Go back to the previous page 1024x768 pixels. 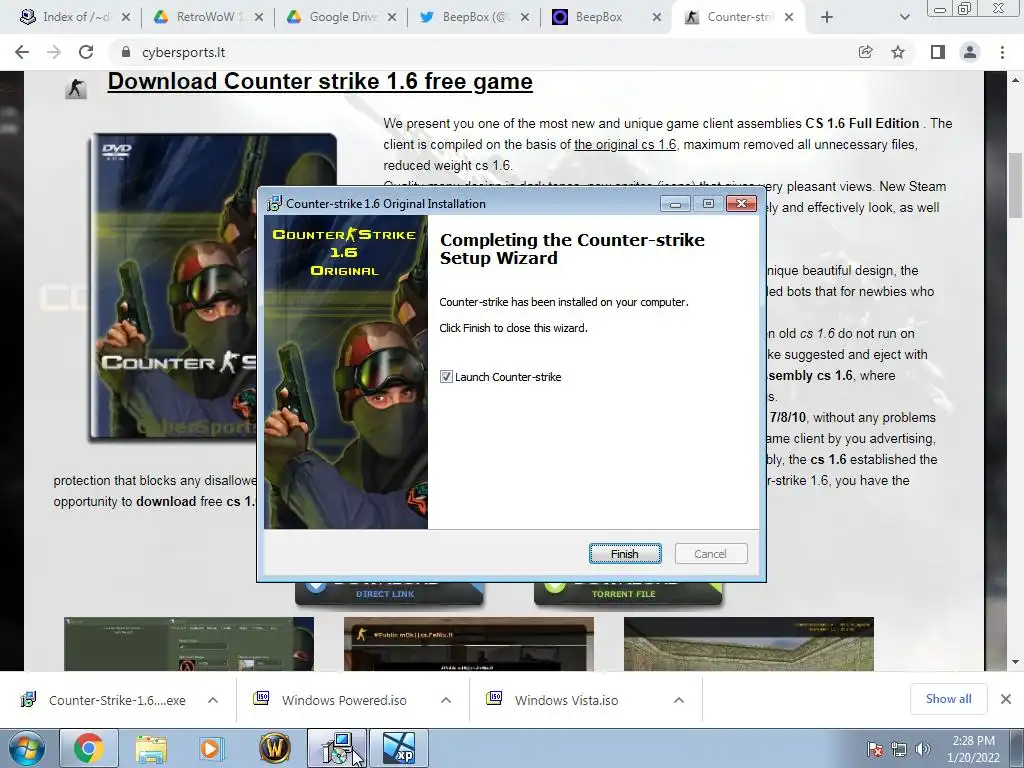click(x=22, y=52)
